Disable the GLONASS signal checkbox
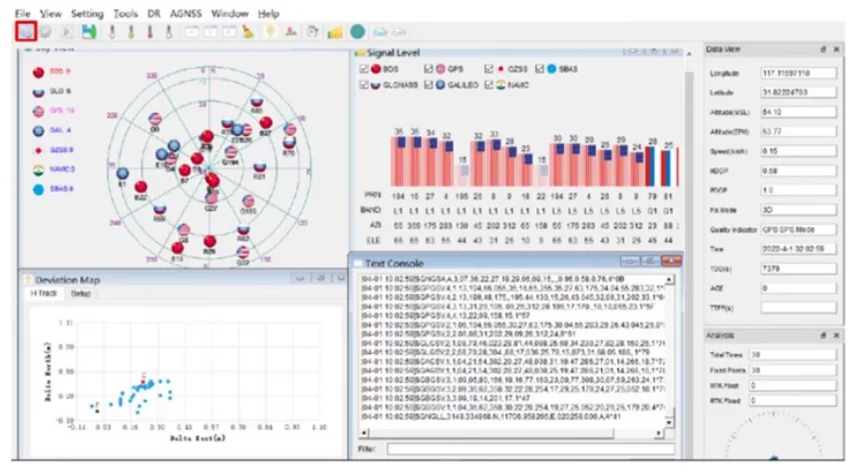Screen dimensions: 859x472 coord(364,86)
